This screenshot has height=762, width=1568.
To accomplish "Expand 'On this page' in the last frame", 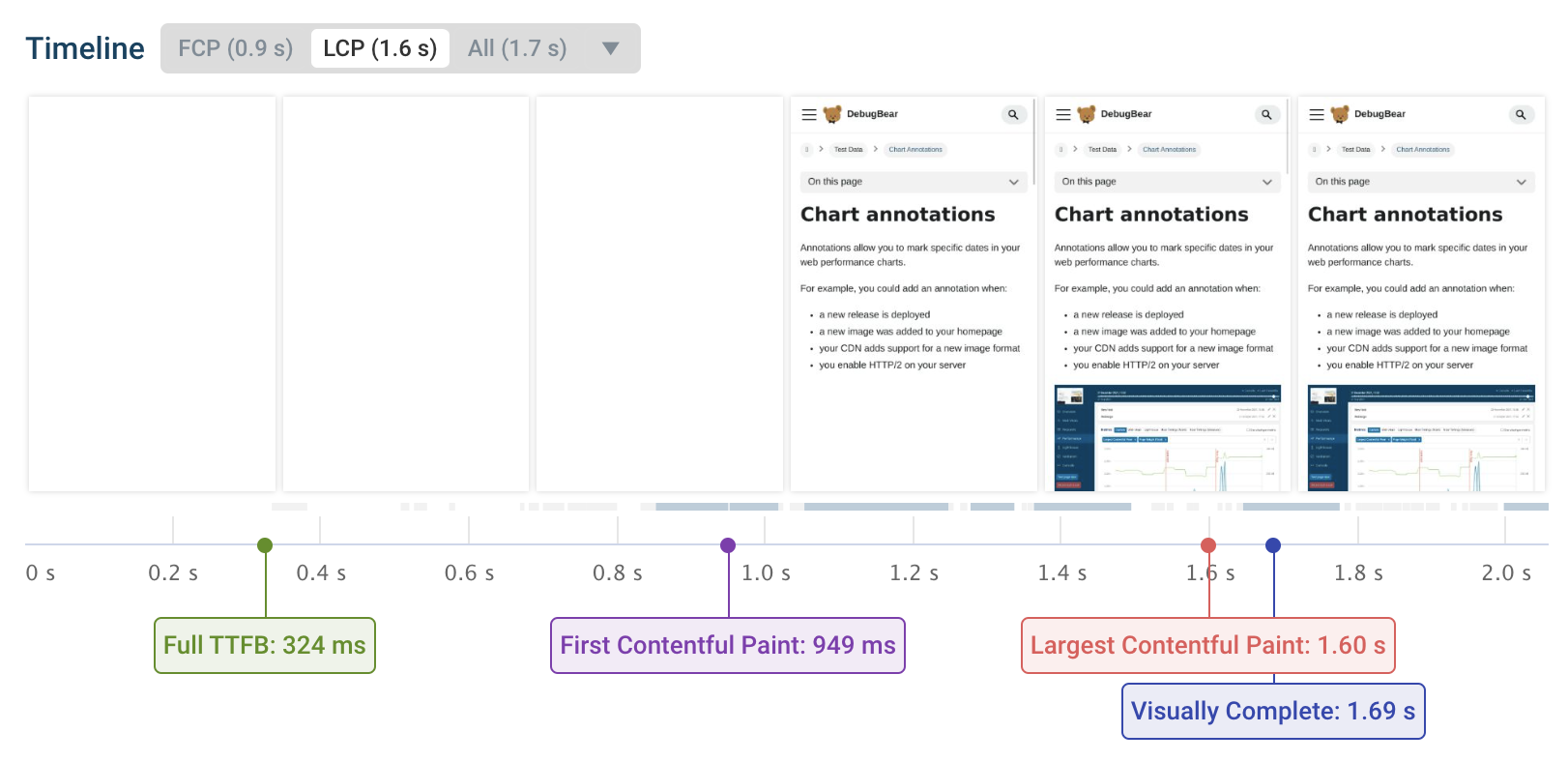I will tap(1421, 182).
